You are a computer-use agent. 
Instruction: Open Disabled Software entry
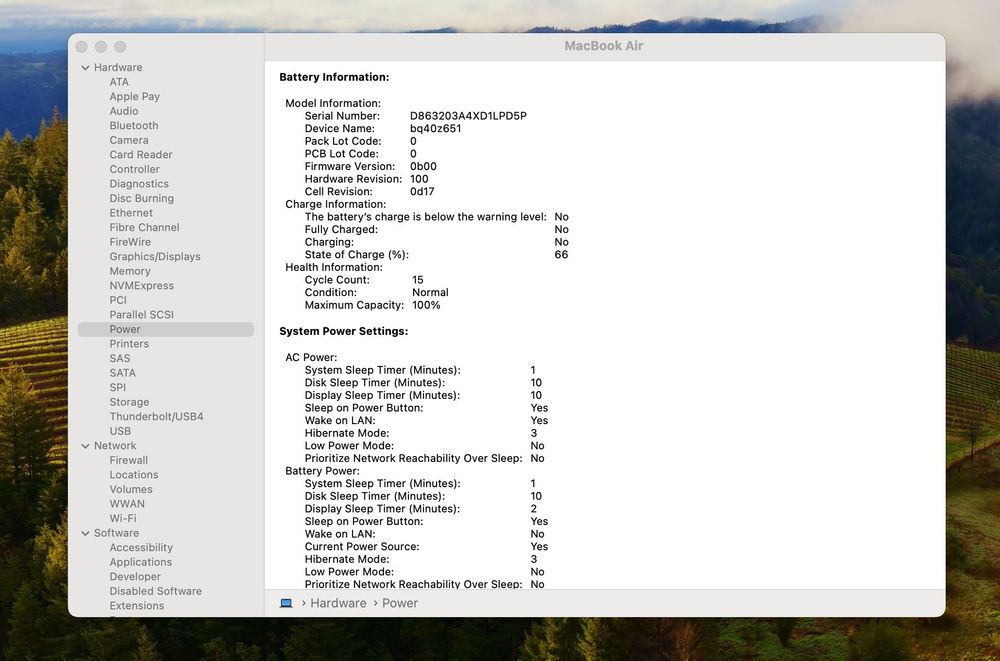coord(156,591)
